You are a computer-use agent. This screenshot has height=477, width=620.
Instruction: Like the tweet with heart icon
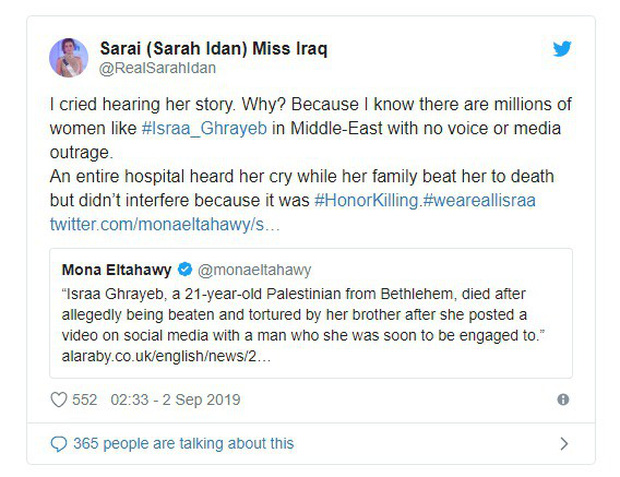click(59, 400)
